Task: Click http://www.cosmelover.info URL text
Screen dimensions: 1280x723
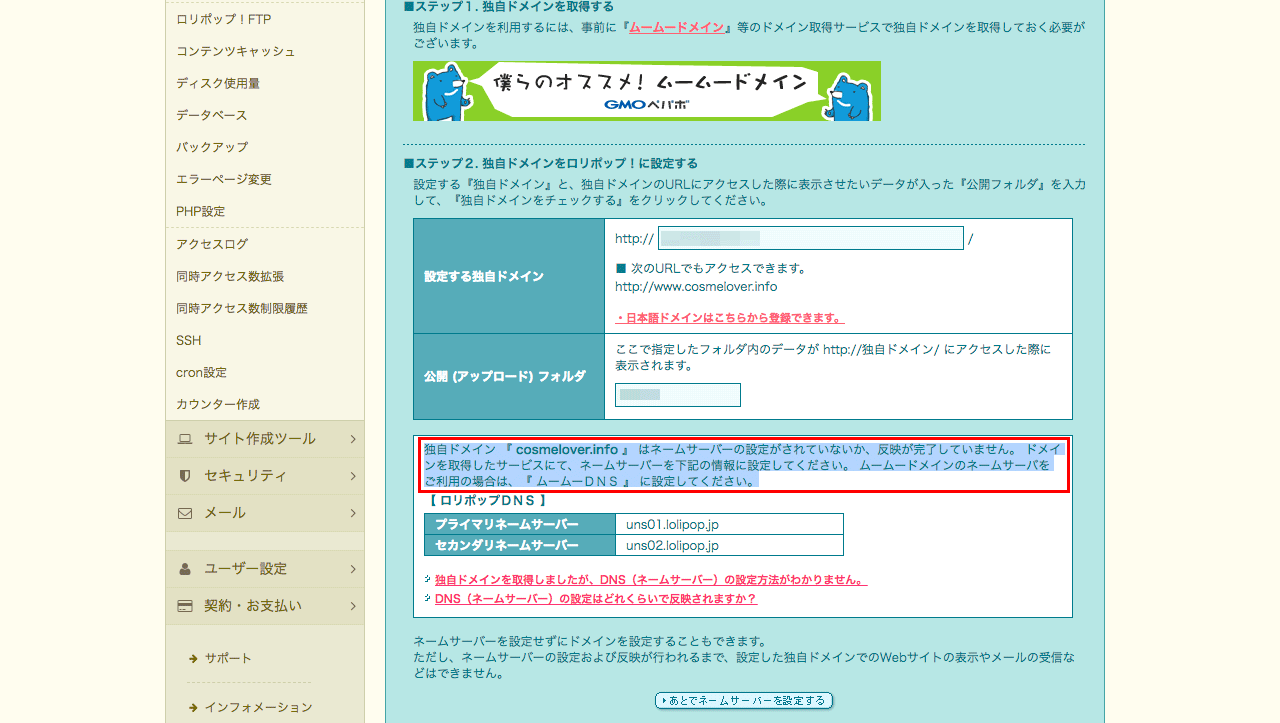Action: click(696, 287)
